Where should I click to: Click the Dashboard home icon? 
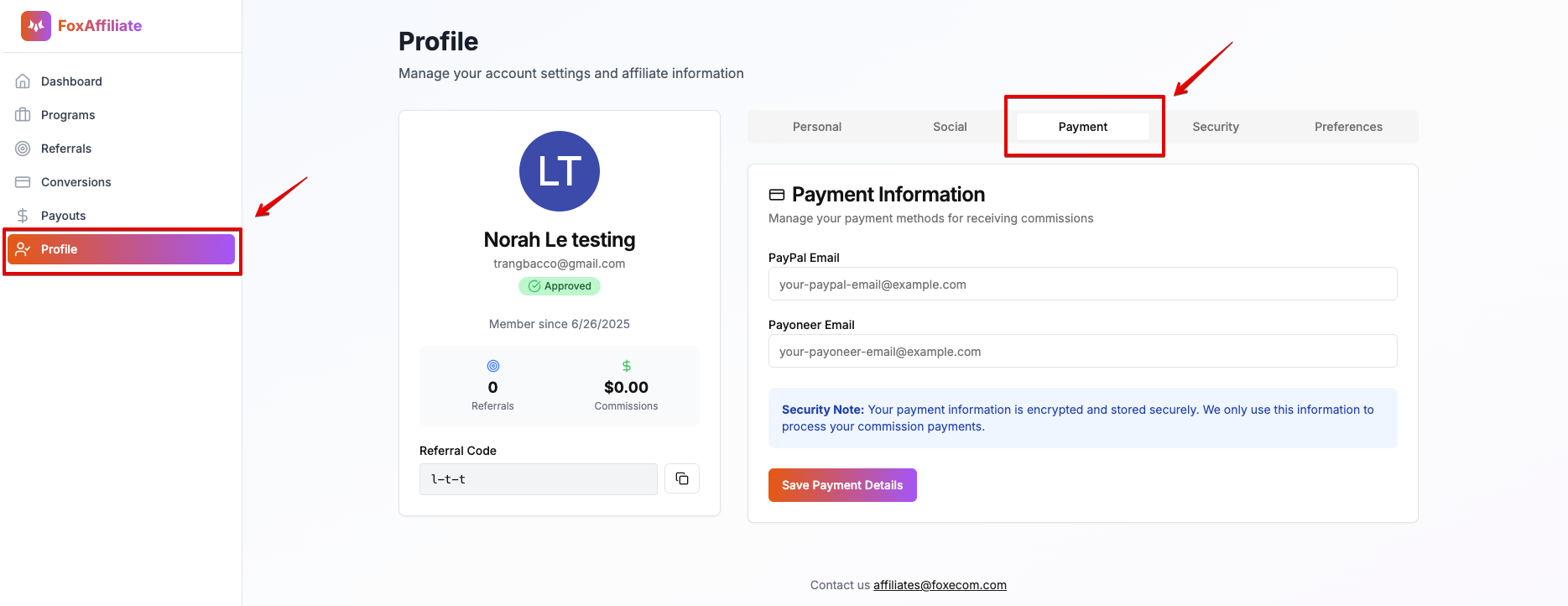pos(23,81)
